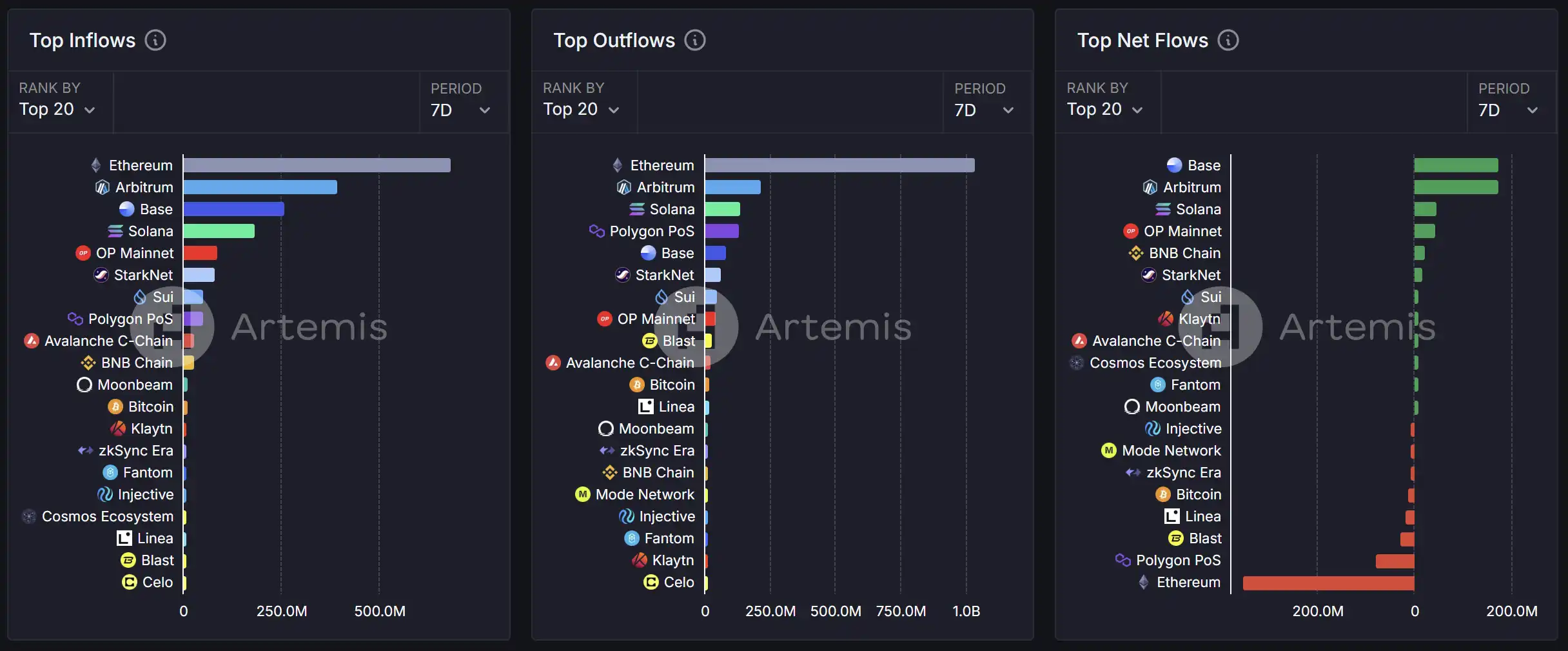The width and height of the screenshot is (1568, 651).
Task: Click the Bitcoin logo in Top Inflows
Action: [x=115, y=406]
